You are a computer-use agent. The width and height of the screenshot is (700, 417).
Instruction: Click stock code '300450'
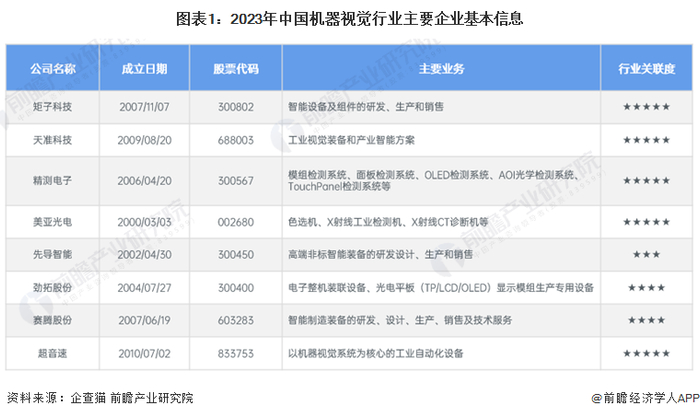(236, 254)
